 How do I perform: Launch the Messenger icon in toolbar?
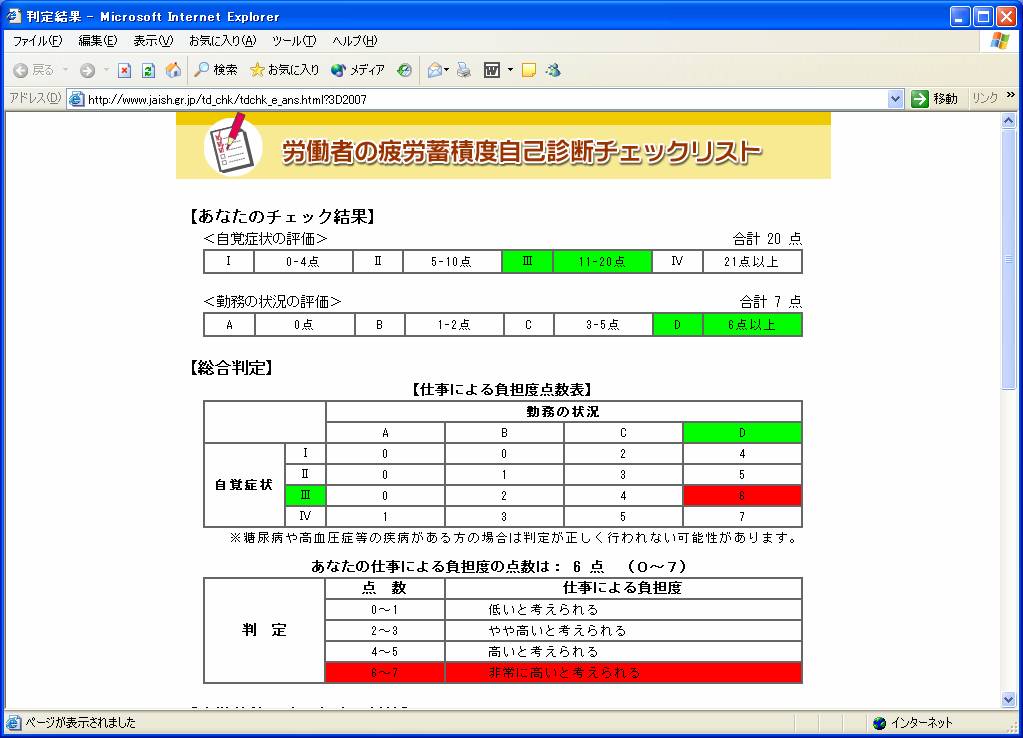(553, 70)
